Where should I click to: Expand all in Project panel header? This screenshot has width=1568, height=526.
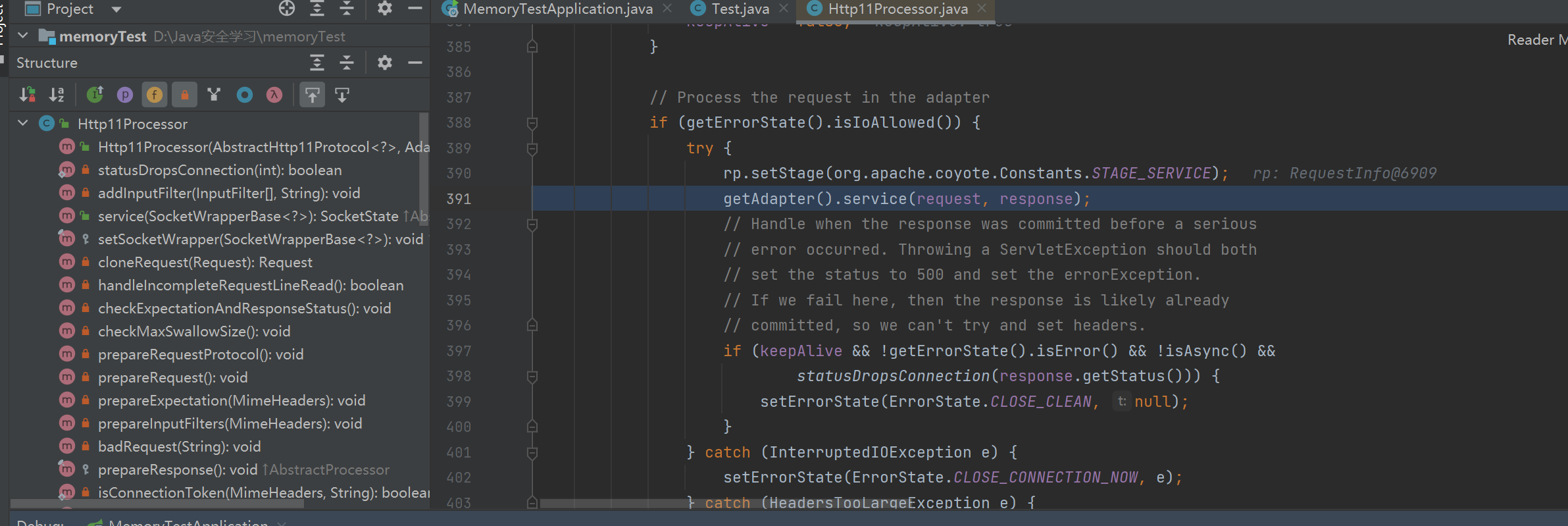[x=317, y=8]
